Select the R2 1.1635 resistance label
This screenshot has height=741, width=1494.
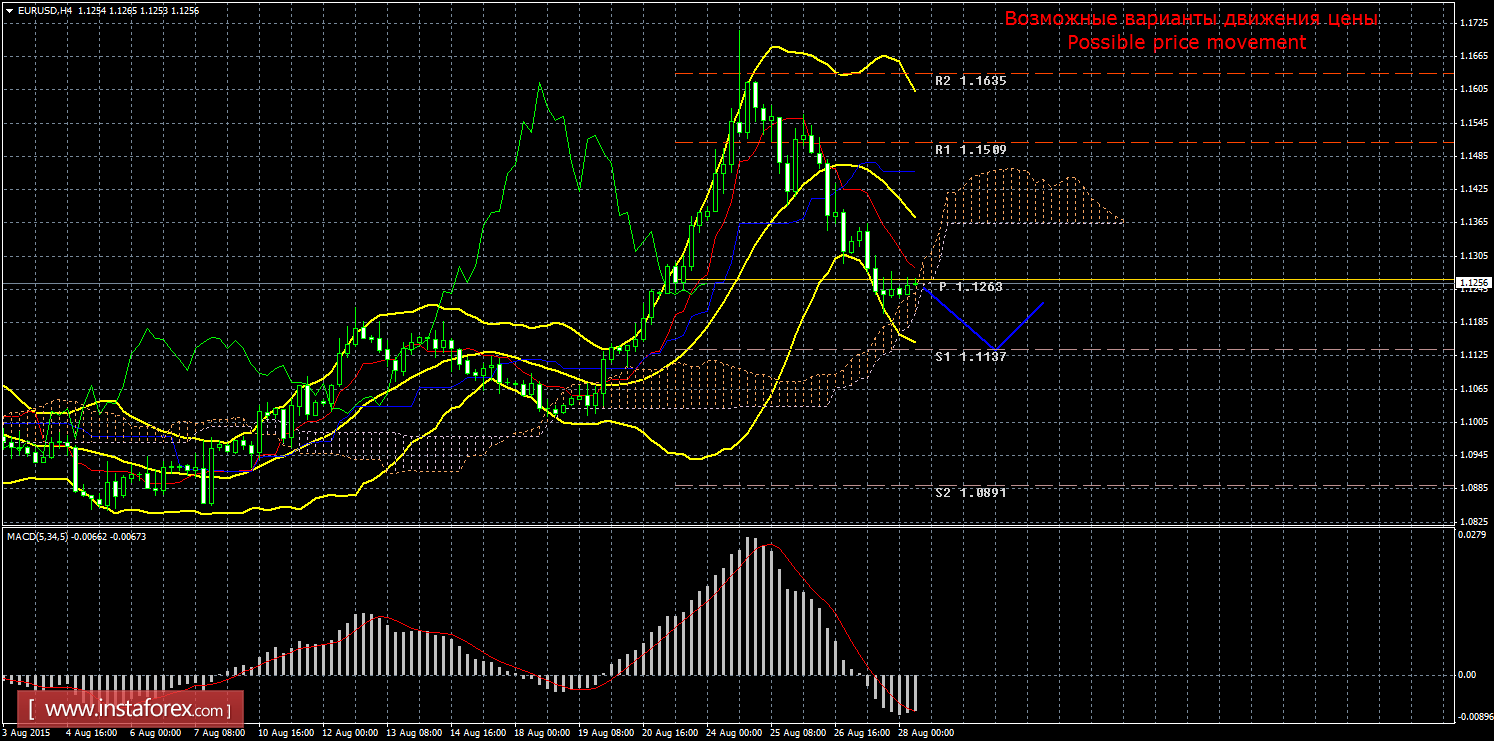pos(970,80)
